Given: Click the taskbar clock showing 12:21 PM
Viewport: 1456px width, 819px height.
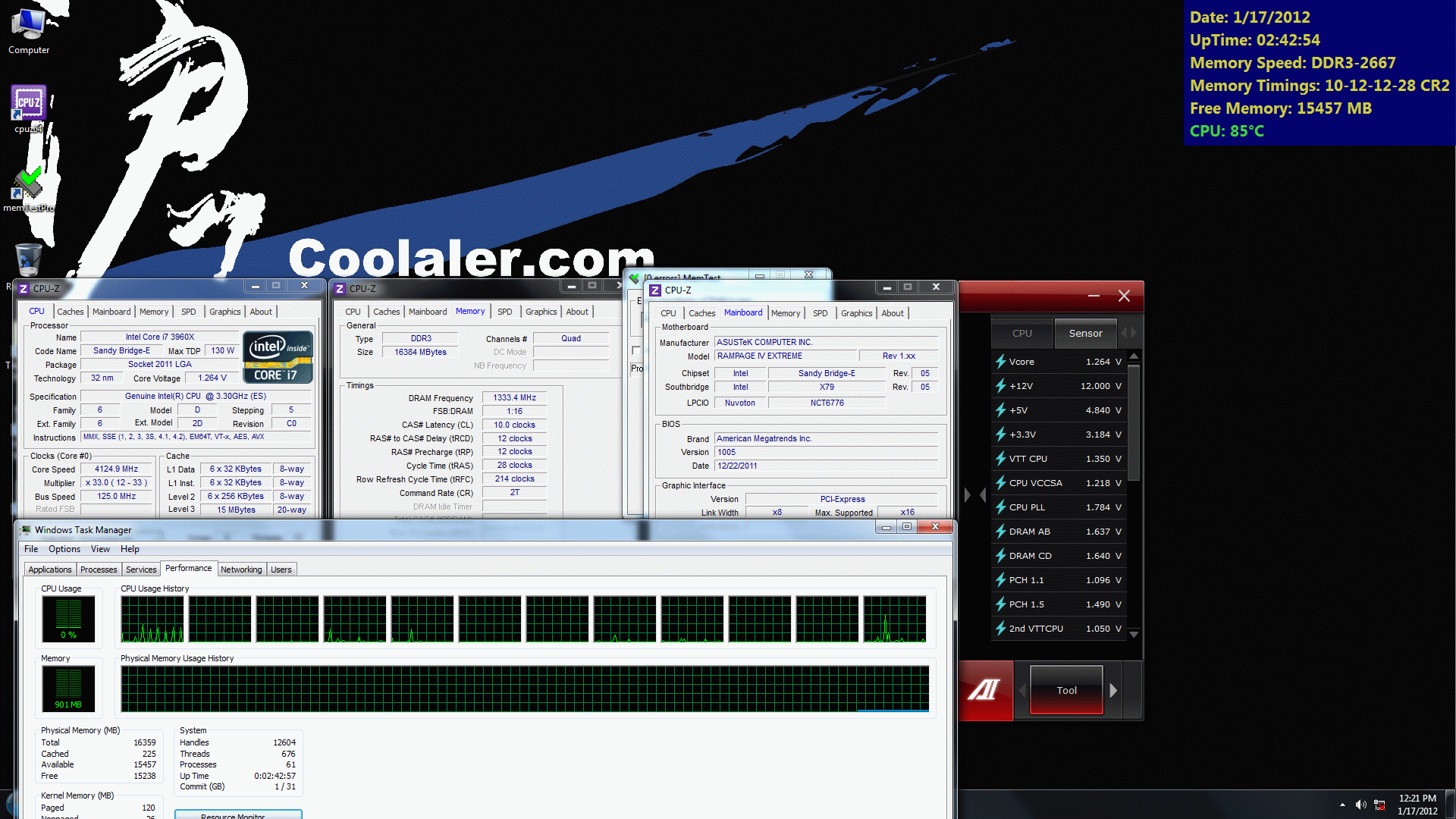Looking at the screenshot, I should (1417, 805).
